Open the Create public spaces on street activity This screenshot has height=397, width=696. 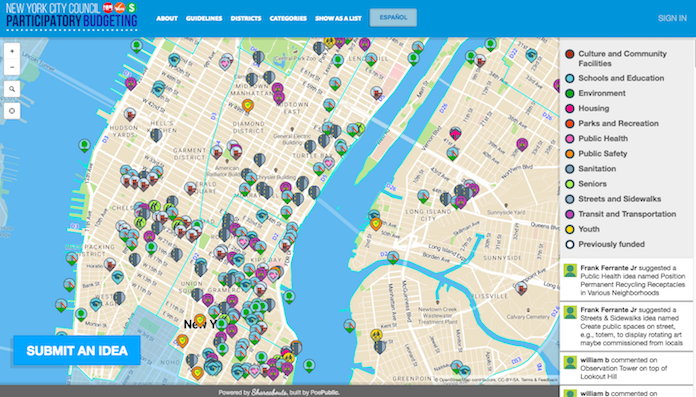[x=626, y=326]
